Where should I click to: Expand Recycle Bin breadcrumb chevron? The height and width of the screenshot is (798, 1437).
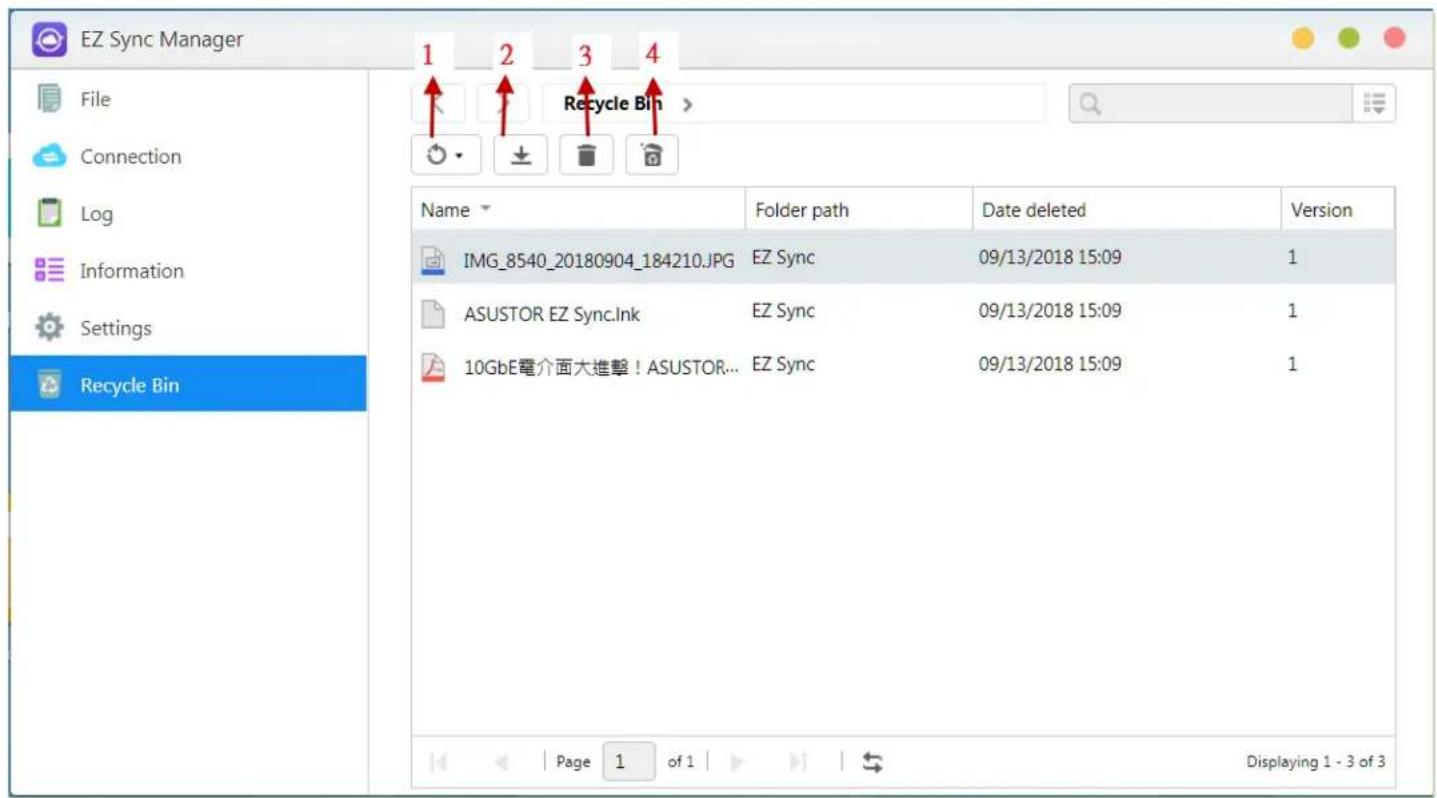click(x=688, y=104)
